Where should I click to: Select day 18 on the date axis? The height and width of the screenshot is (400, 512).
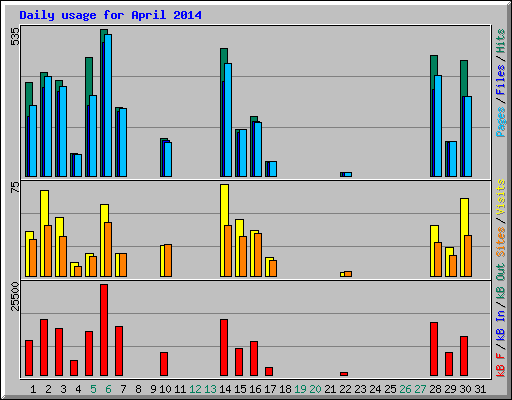point(285,389)
